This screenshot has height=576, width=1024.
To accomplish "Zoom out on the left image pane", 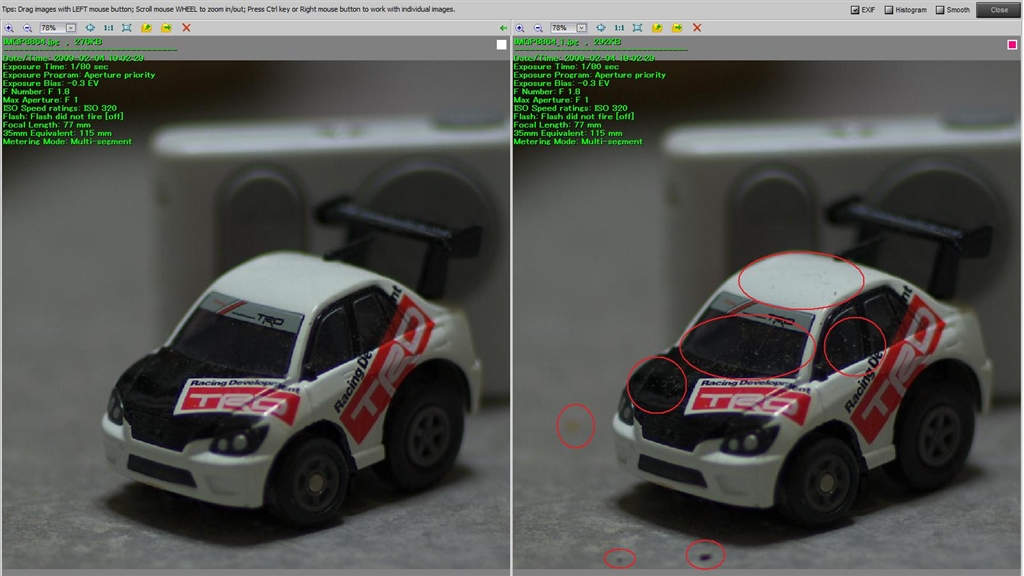I will [27, 28].
